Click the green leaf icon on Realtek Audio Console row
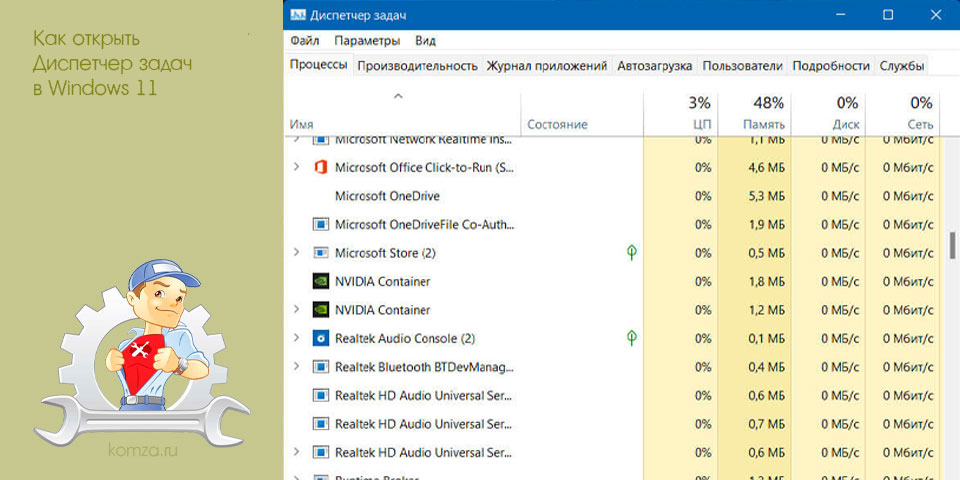Image resolution: width=960 pixels, height=480 pixels. (631, 337)
